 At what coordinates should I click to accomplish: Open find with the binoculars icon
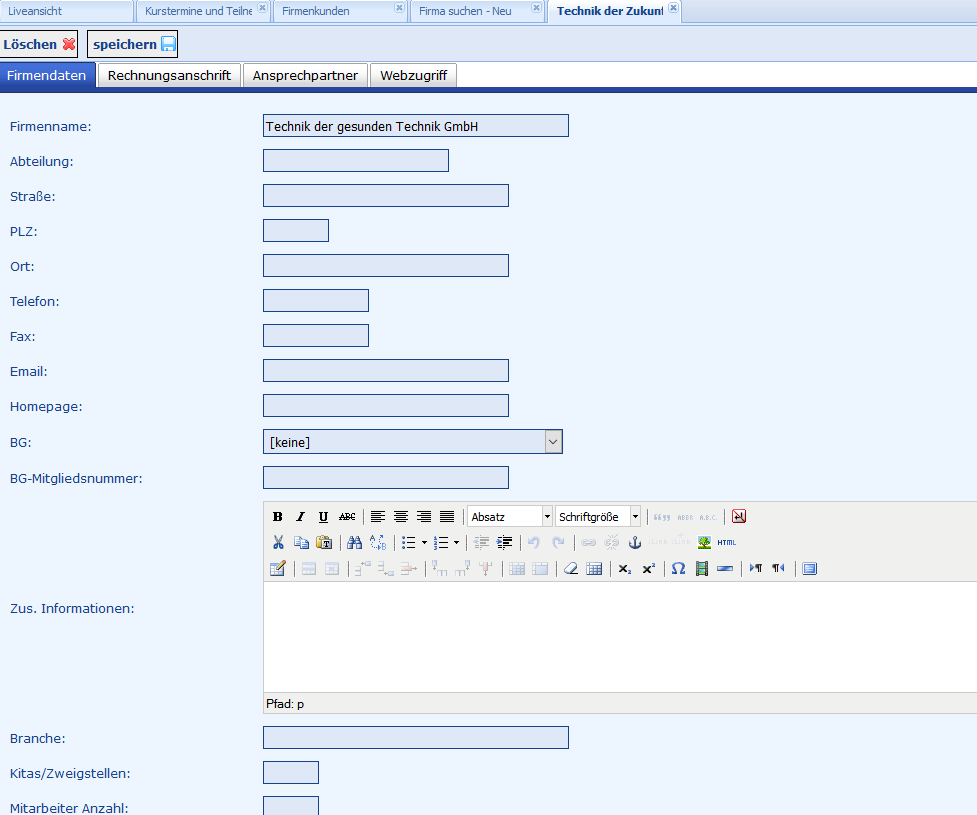tap(354, 543)
